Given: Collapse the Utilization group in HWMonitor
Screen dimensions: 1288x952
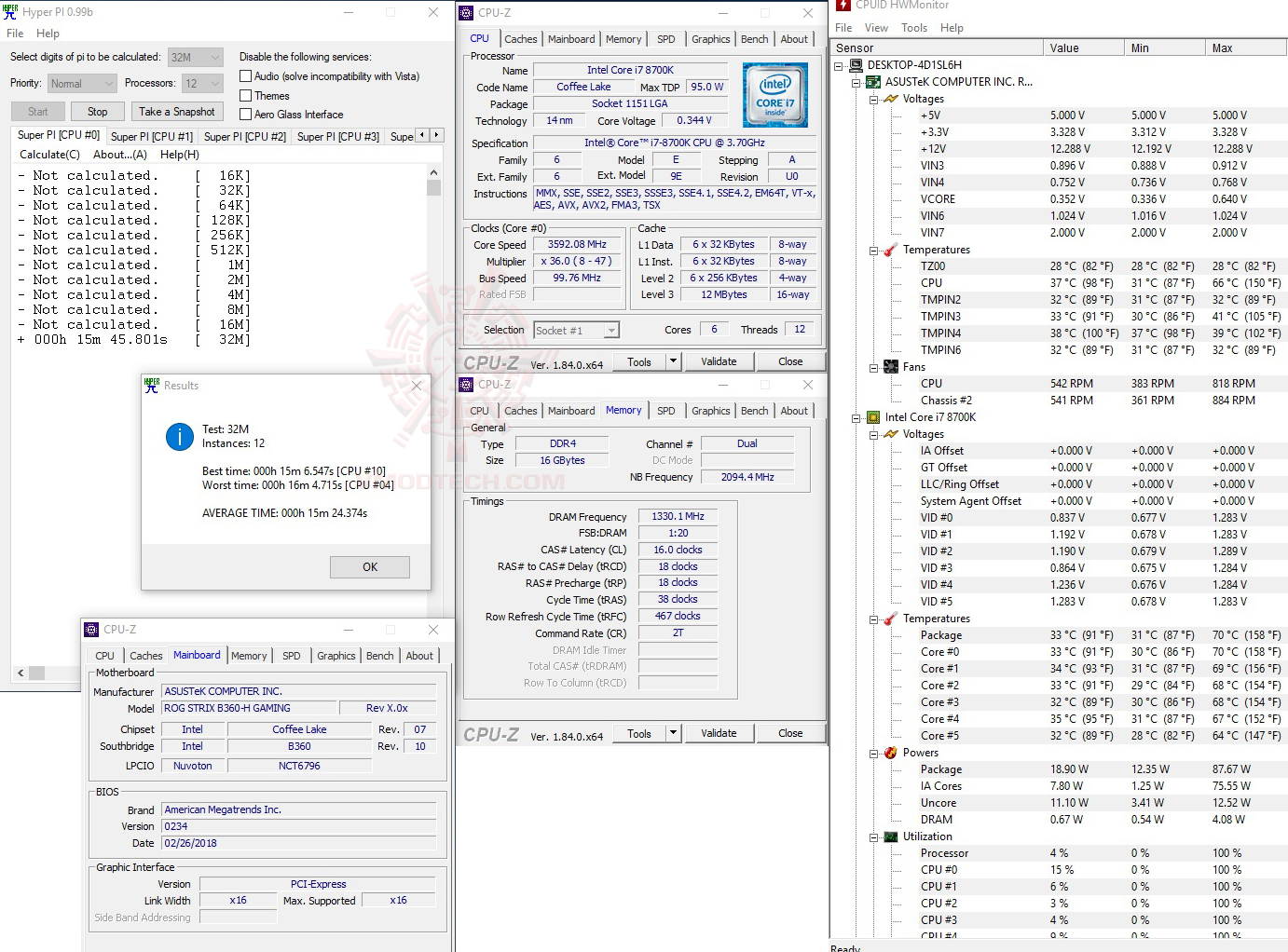Looking at the screenshot, I should [874, 837].
